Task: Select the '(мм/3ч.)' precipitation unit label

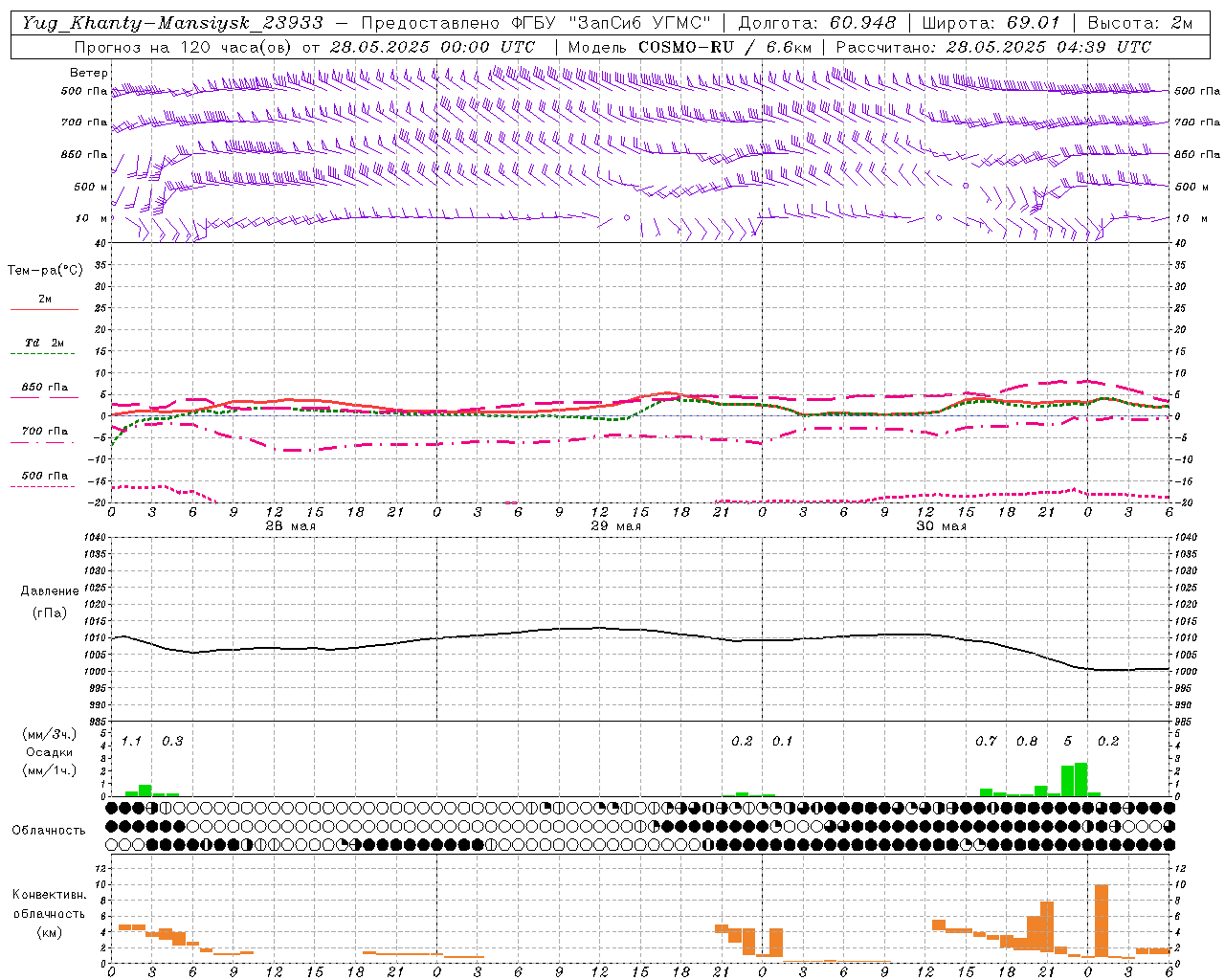Action: tap(49, 734)
